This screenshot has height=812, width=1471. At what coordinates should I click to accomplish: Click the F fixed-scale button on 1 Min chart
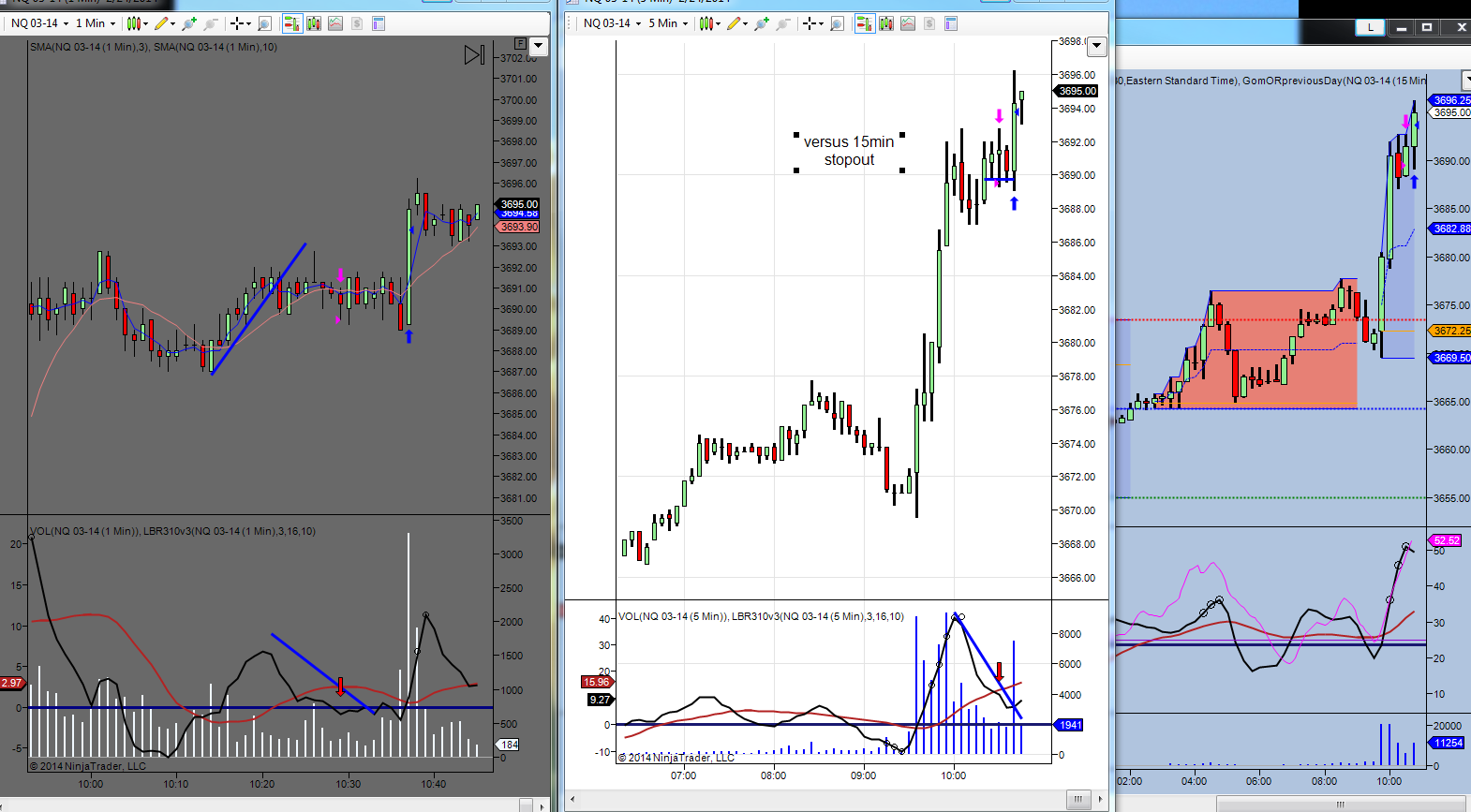point(520,43)
